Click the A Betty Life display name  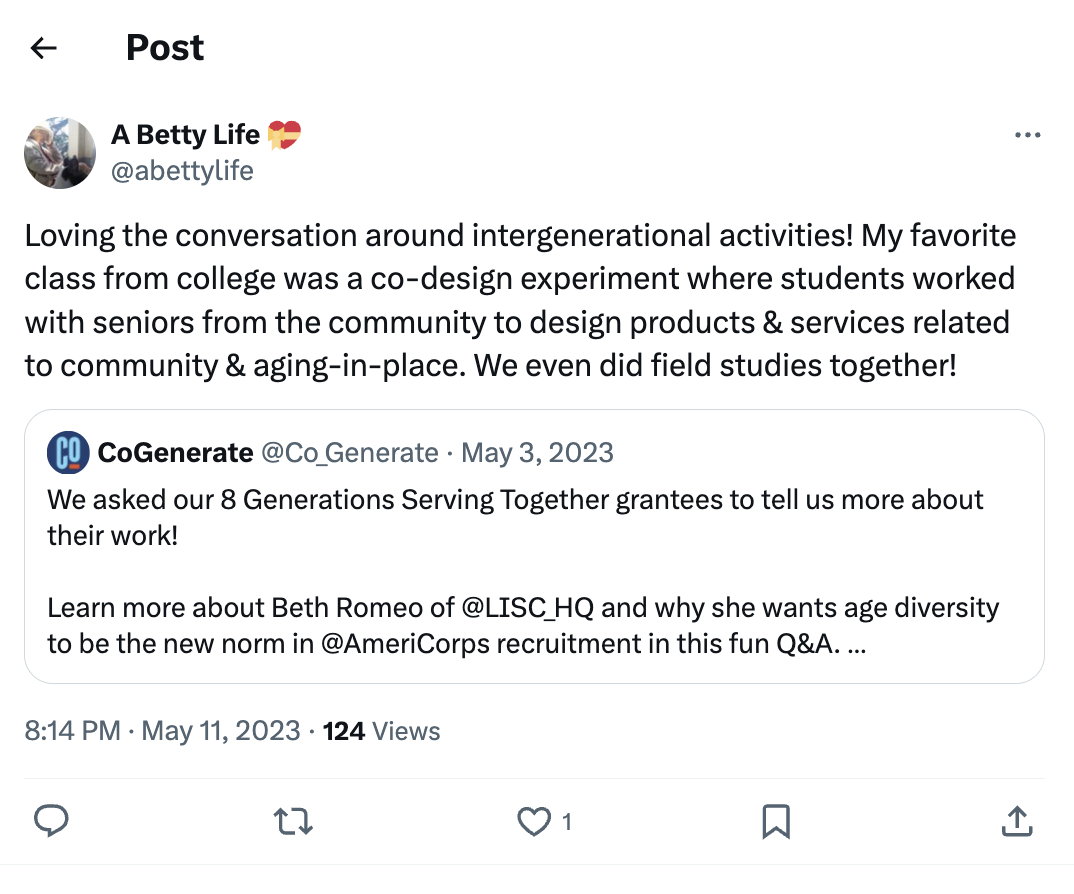click(185, 134)
